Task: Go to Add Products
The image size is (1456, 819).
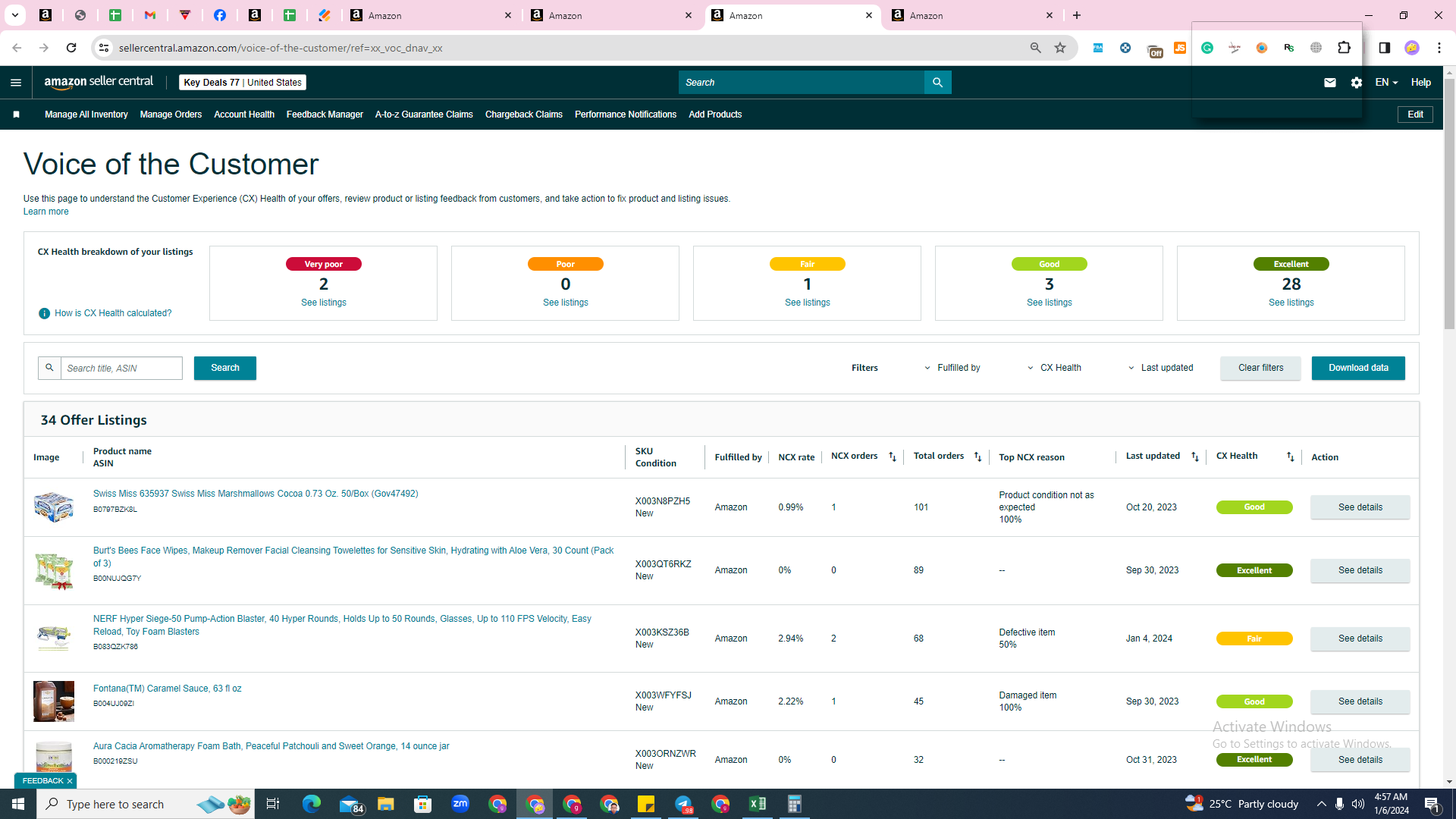Action: [715, 115]
